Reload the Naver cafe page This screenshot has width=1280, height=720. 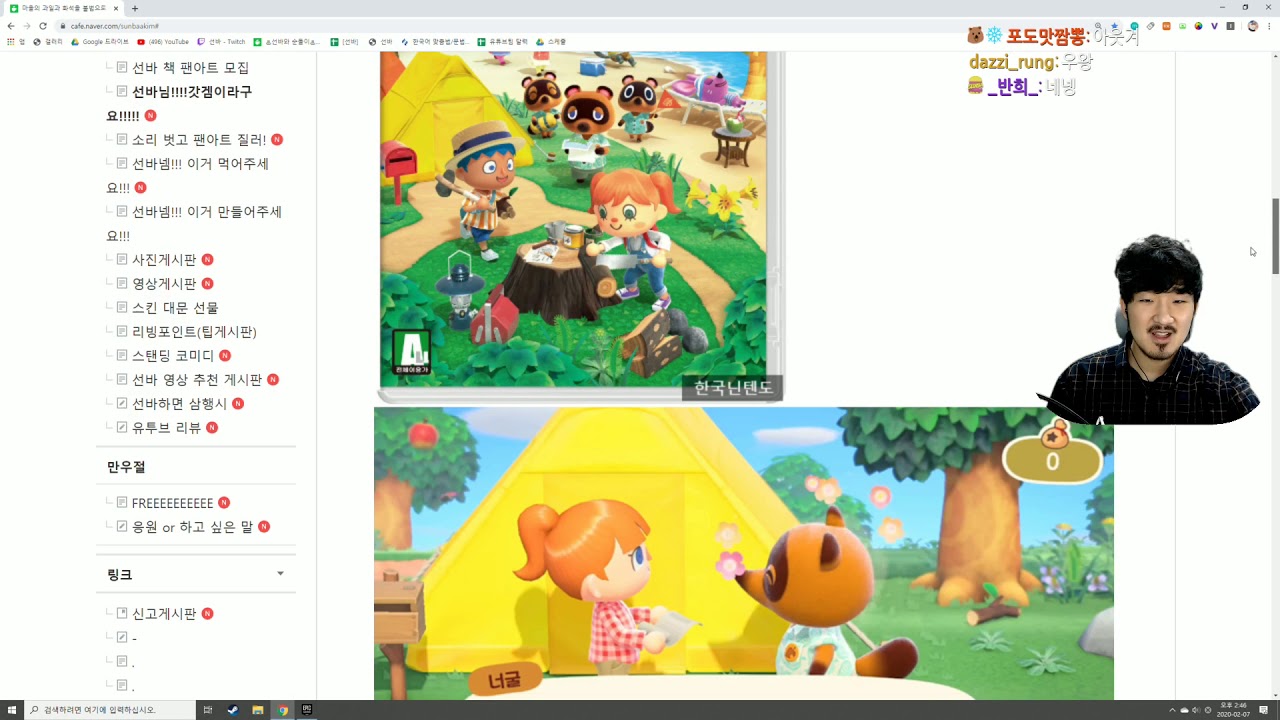coord(43,26)
